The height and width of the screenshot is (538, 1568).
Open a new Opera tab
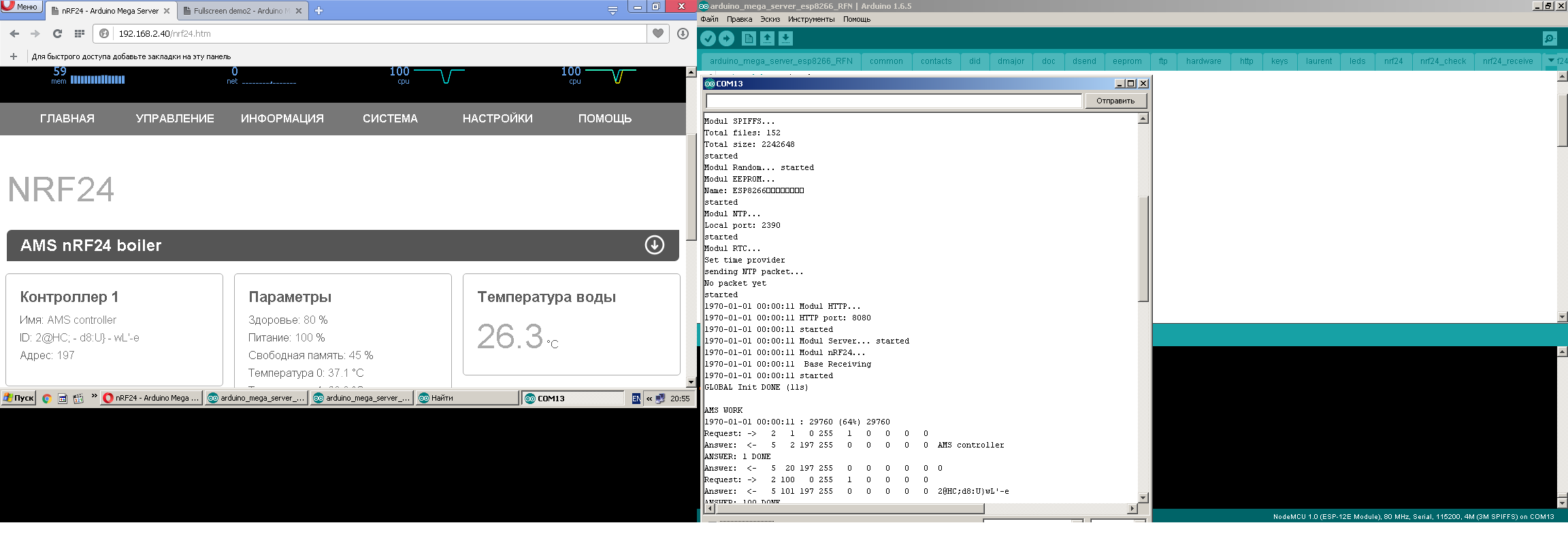(319, 10)
